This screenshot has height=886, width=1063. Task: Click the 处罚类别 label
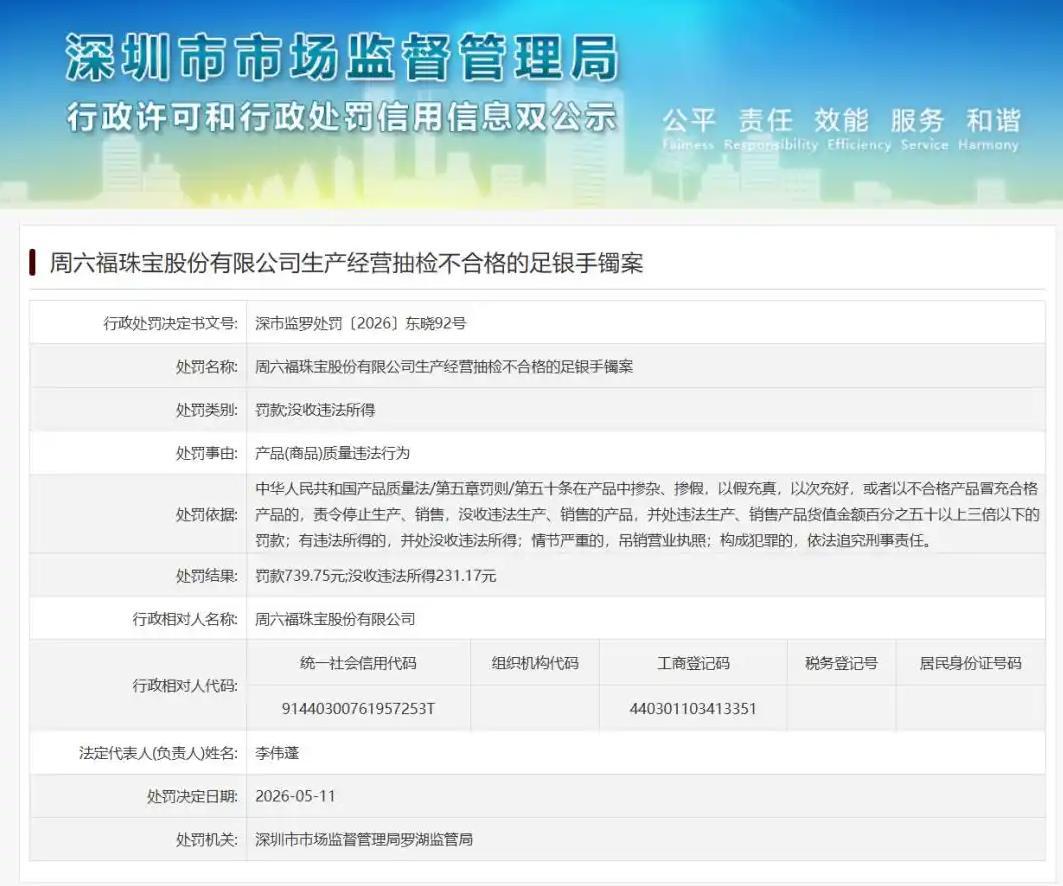[x=207, y=410]
